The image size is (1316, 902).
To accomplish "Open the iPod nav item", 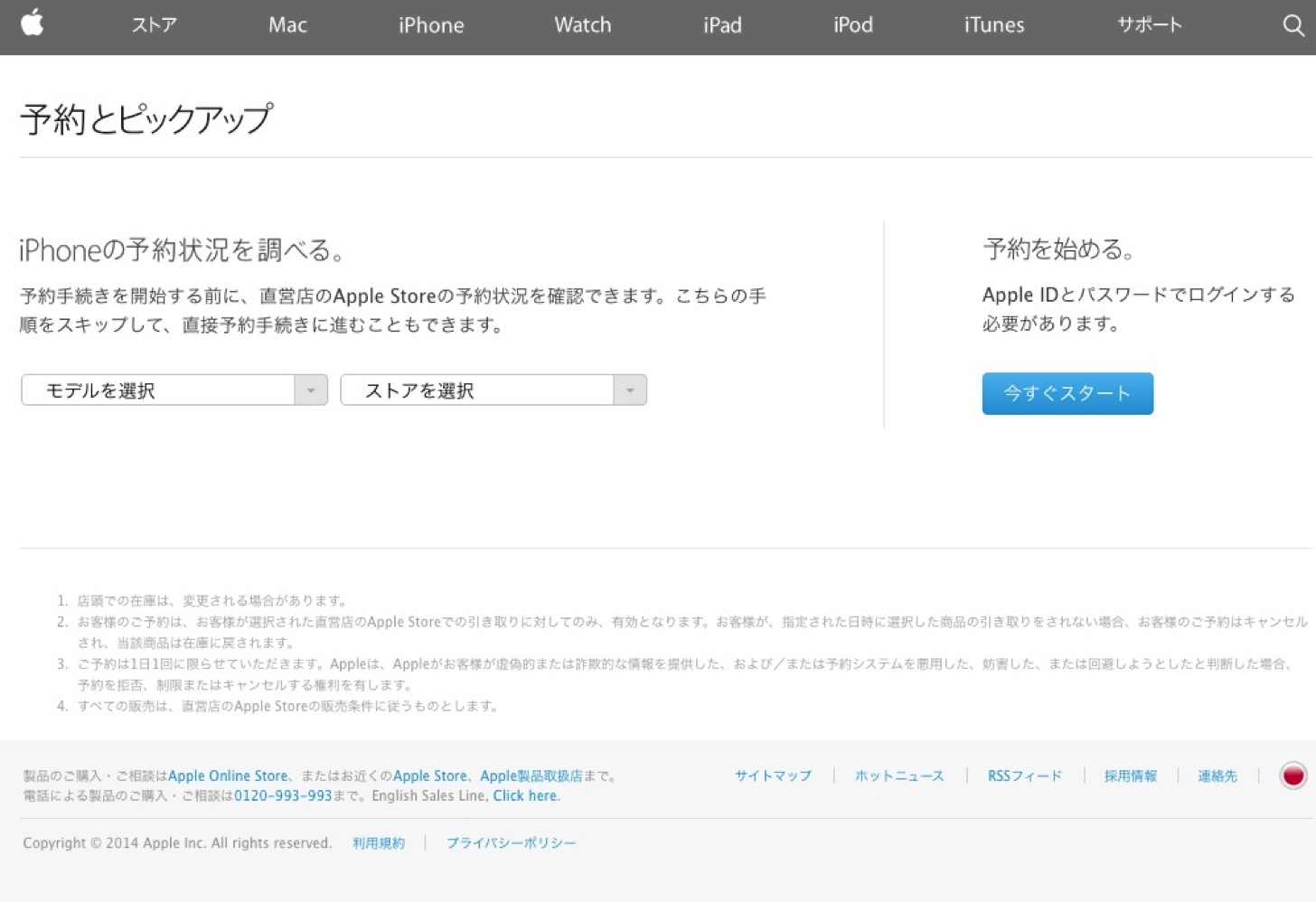I will (853, 25).
